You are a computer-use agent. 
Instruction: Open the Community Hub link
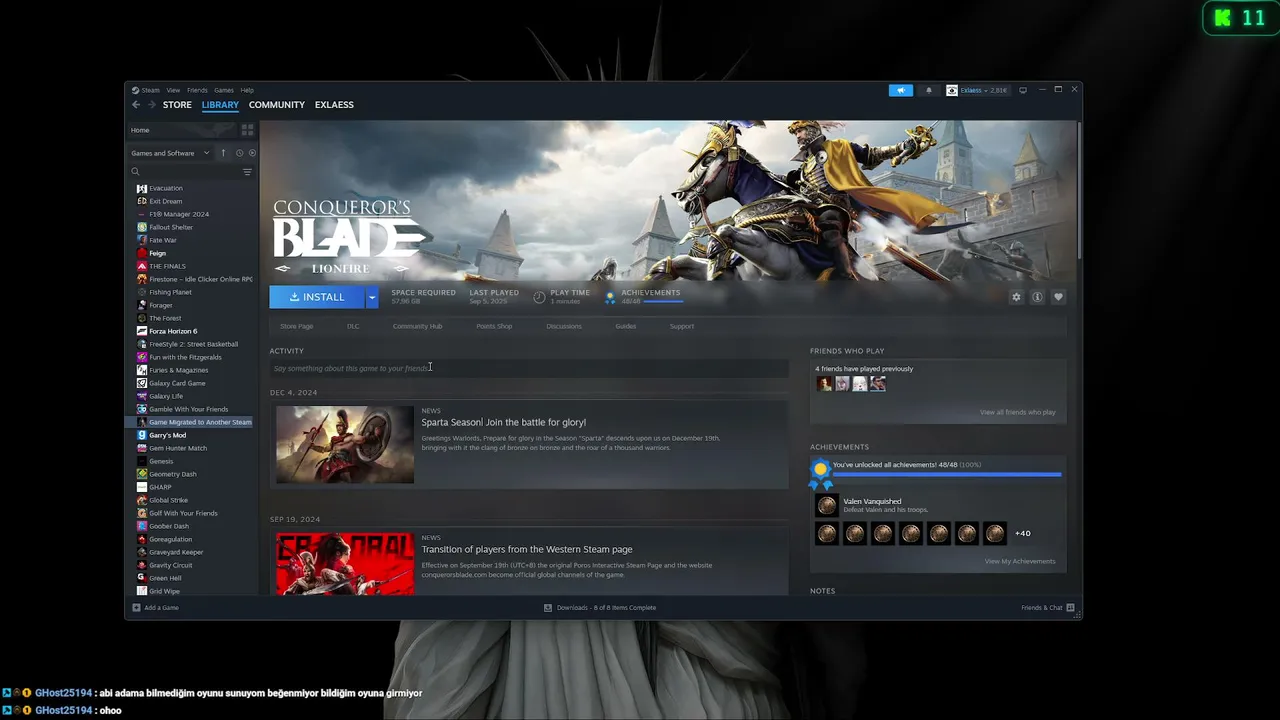(x=417, y=326)
